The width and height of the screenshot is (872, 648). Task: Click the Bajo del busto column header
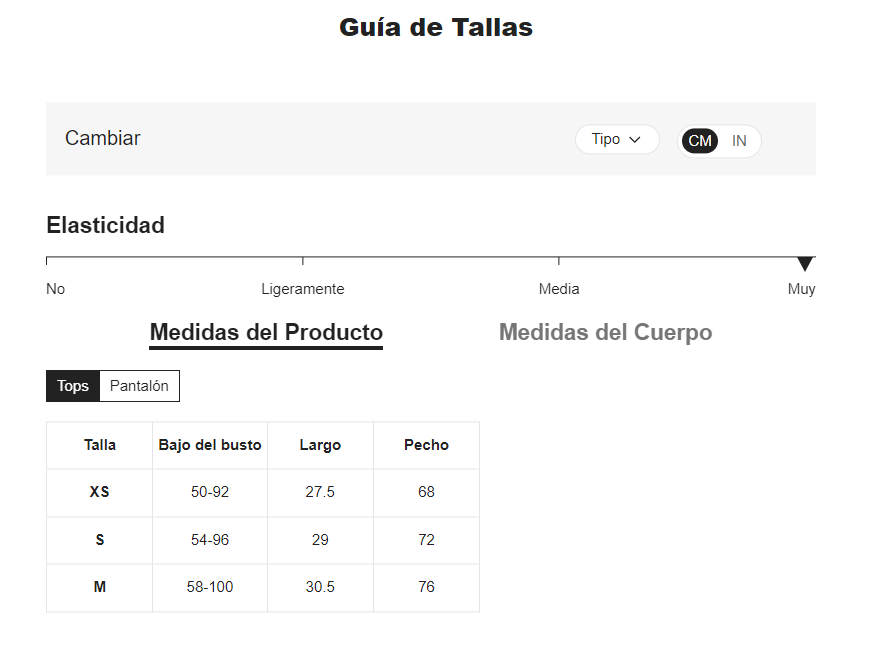210,445
